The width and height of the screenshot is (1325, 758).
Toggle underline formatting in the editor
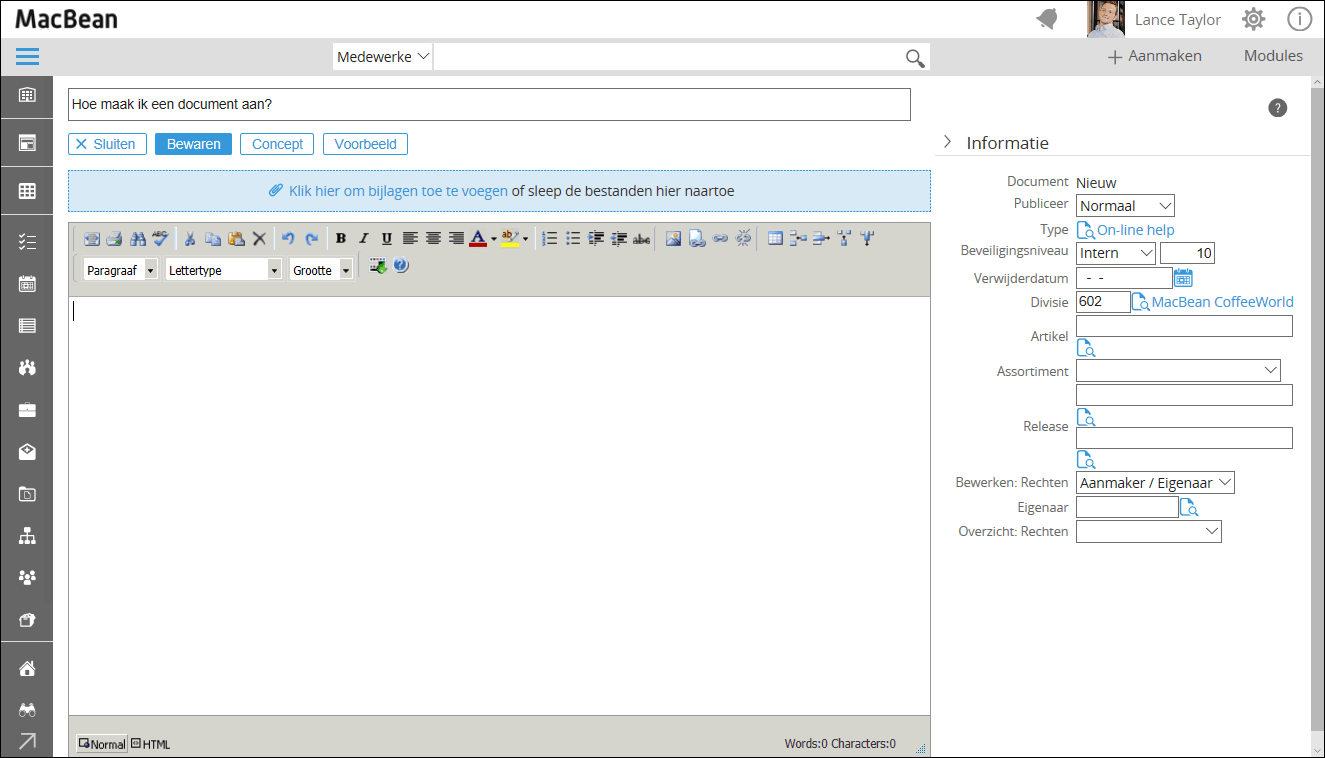386,238
